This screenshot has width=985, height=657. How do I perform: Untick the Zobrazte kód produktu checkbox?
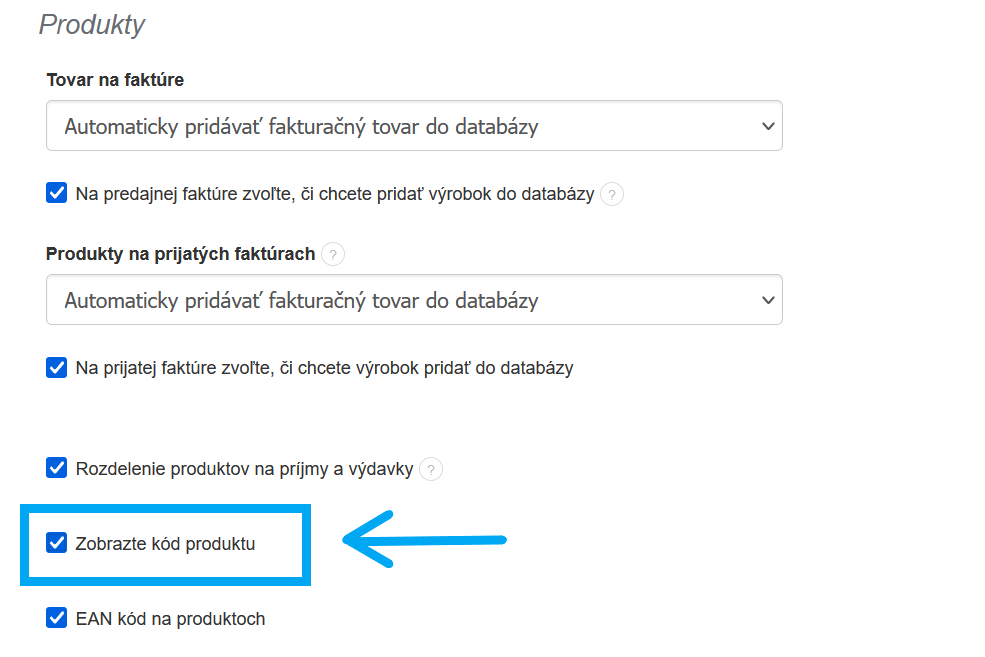[57, 544]
